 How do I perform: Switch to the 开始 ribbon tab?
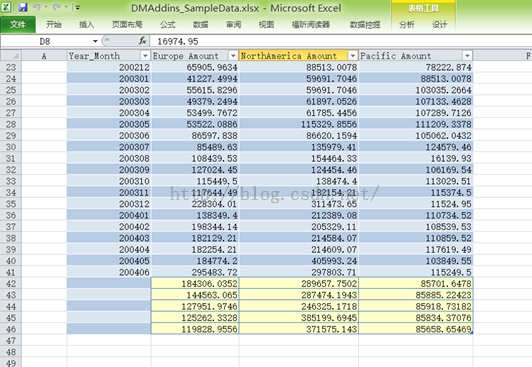point(54,24)
